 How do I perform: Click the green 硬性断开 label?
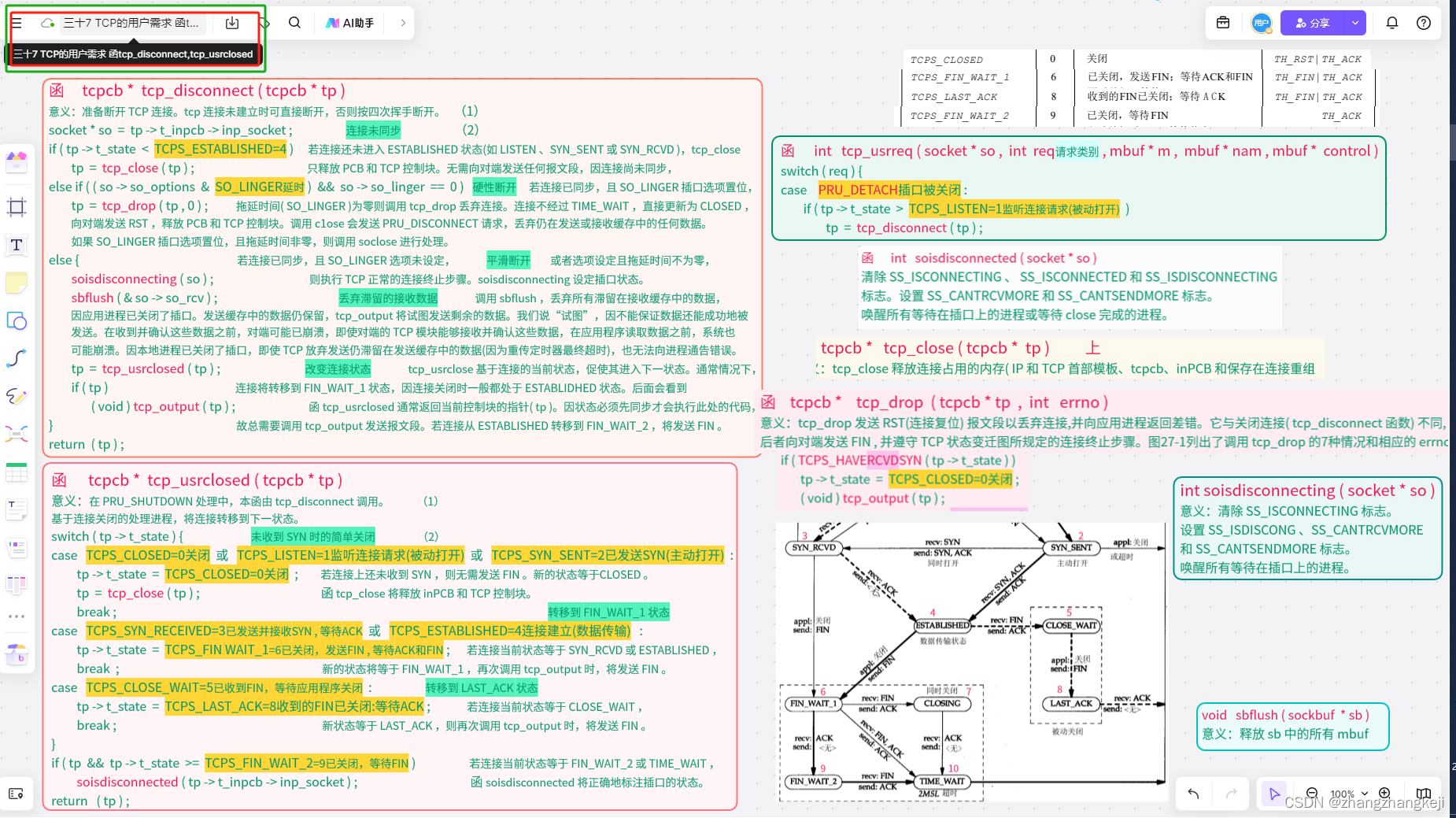(x=494, y=187)
